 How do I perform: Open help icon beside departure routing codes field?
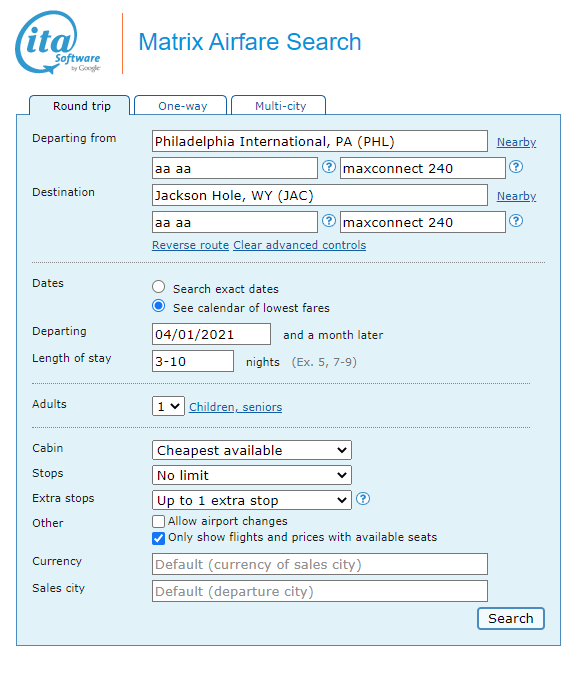pyautogui.click(x=328, y=167)
